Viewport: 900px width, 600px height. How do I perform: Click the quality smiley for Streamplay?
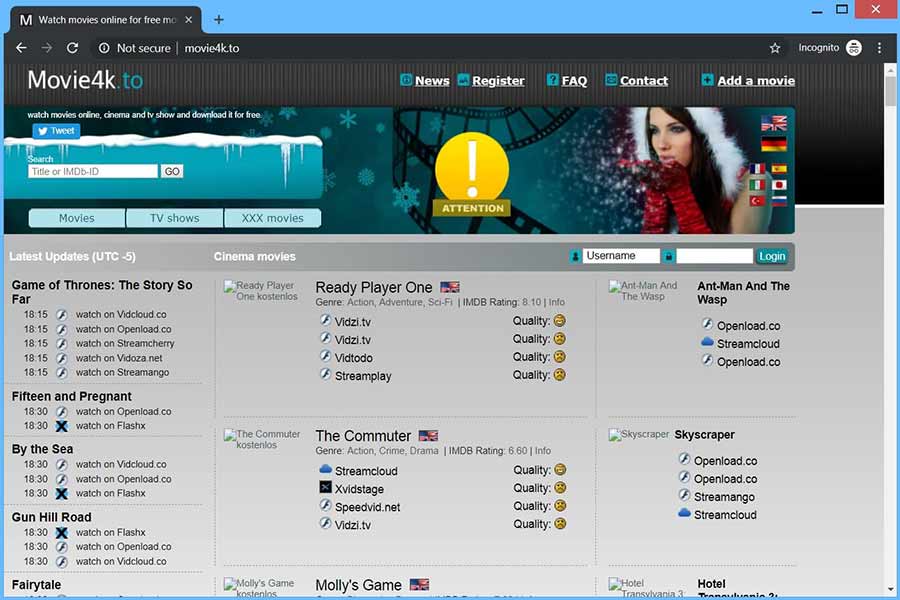pyautogui.click(x=560, y=375)
